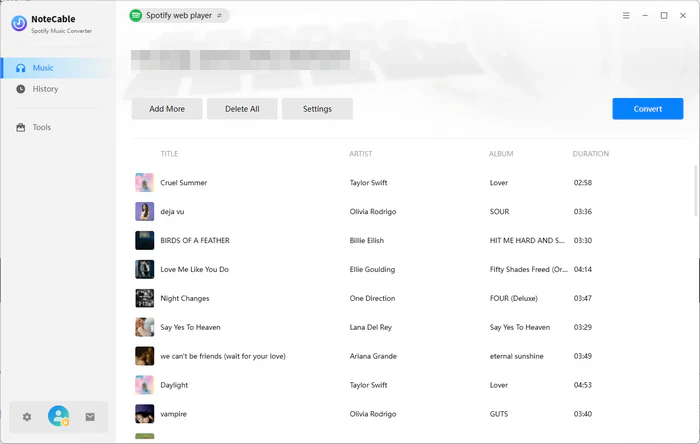Image resolution: width=700 pixels, height=444 pixels.
Task: Click the track list vertical scrollbar
Action: (x=696, y=190)
